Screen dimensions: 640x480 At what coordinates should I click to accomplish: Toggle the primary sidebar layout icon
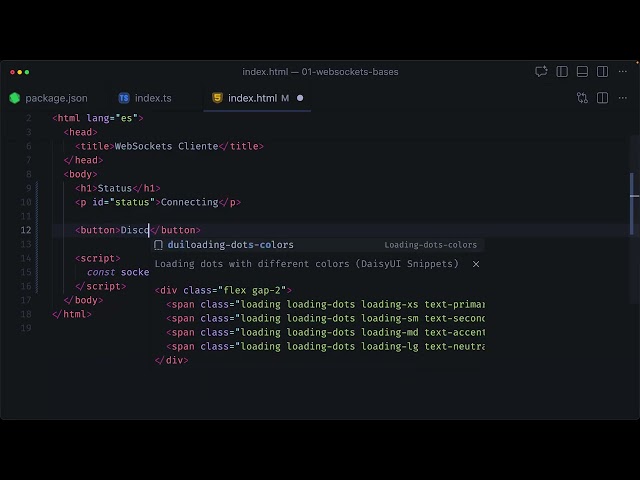(562, 72)
